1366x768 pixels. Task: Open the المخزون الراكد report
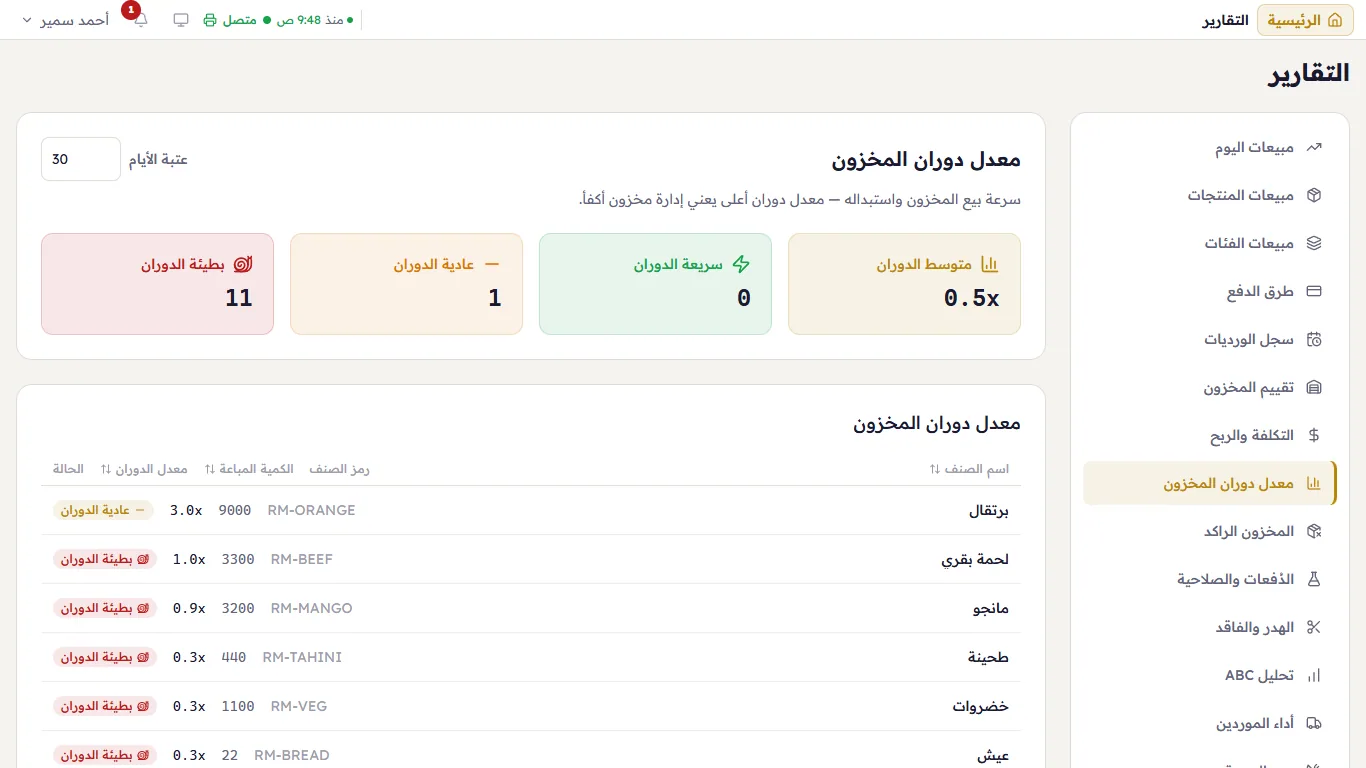coord(1209,532)
